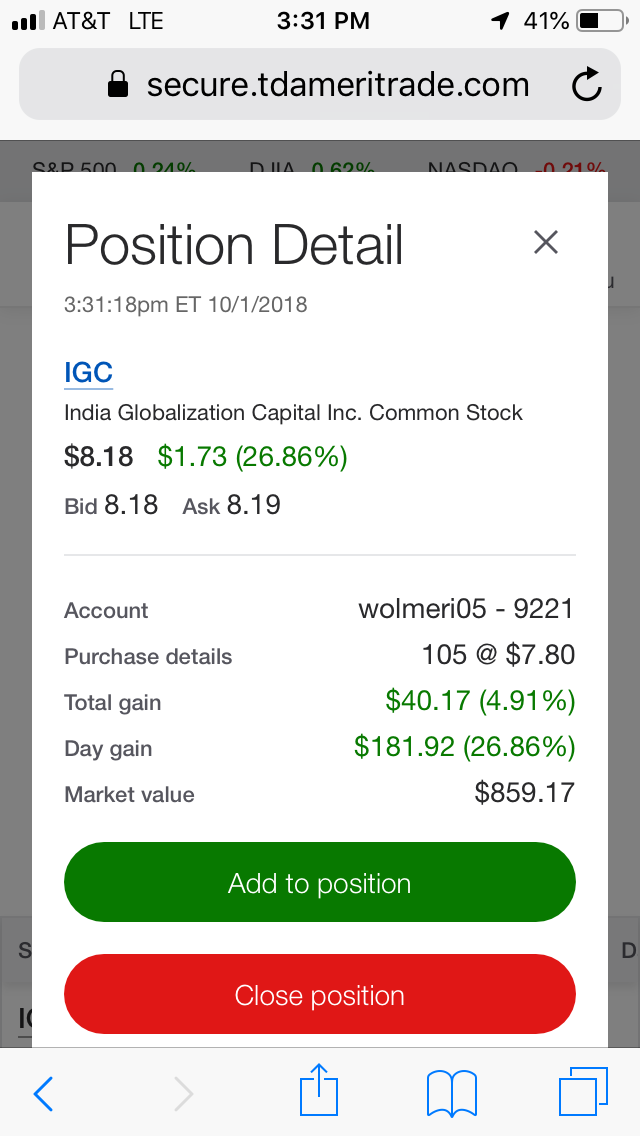The width and height of the screenshot is (640, 1136).
Task: Tap the green $181.92 day gain value
Action: [x=464, y=747]
